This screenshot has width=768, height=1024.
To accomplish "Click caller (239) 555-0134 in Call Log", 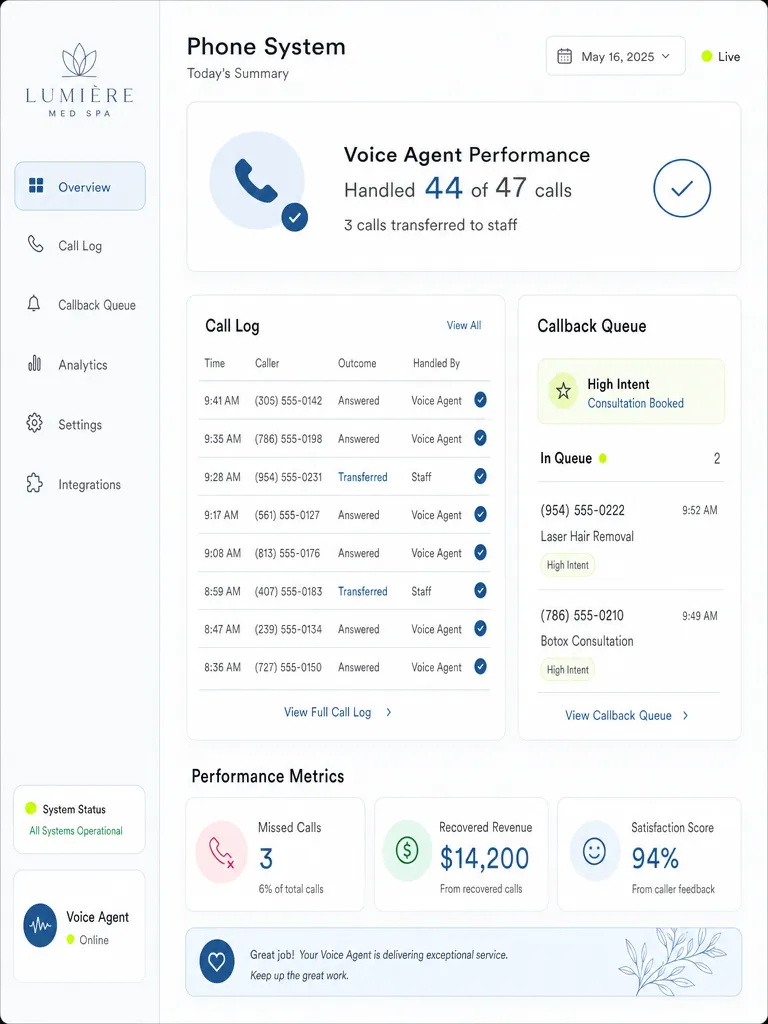I will (x=288, y=629).
